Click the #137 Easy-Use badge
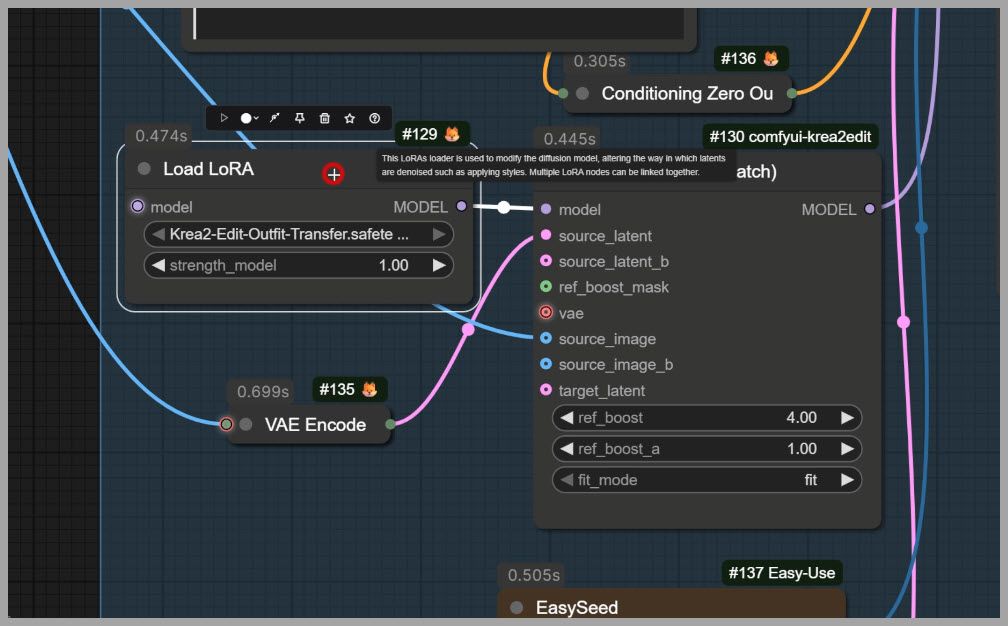The width and height of the screenshot is (1008, 626). tap(782, 573)
